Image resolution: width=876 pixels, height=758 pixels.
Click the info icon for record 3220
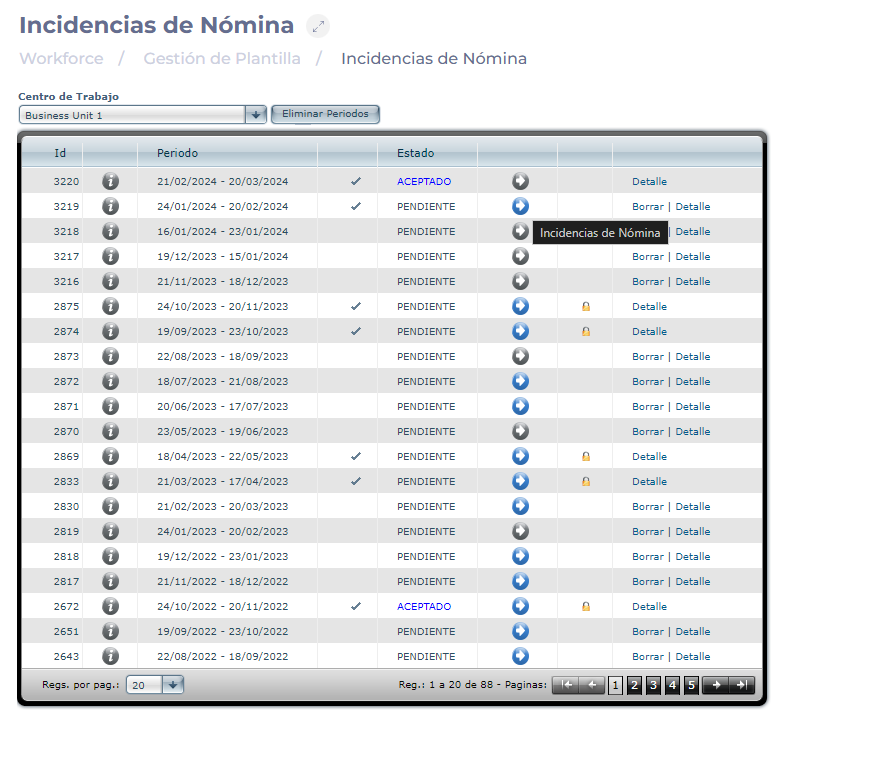pyautogui.click(x=111, y=181)
